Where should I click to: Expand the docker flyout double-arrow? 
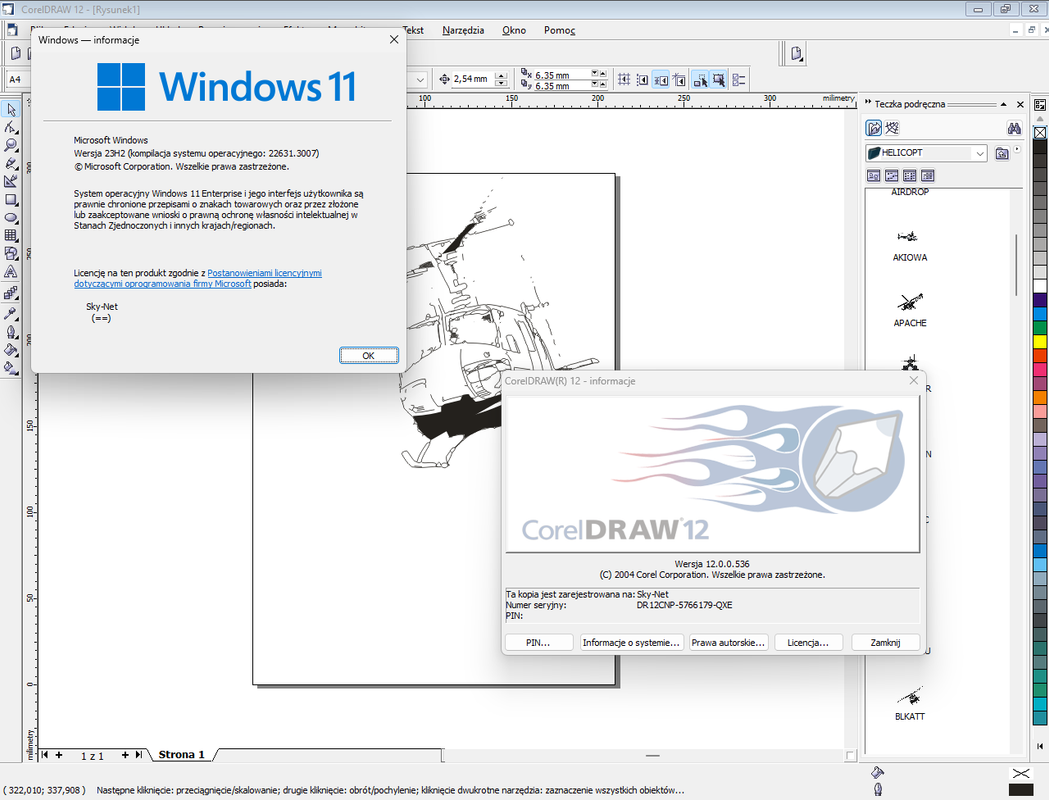coord(868,103)
